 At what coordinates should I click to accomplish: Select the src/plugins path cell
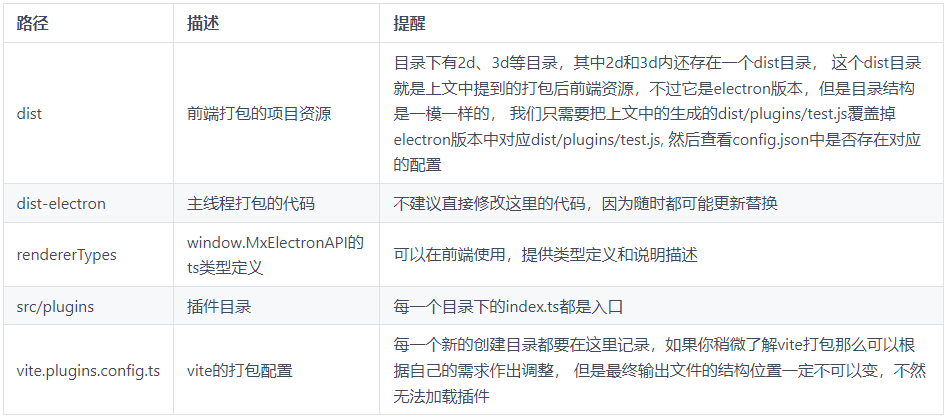coord(56,305)
